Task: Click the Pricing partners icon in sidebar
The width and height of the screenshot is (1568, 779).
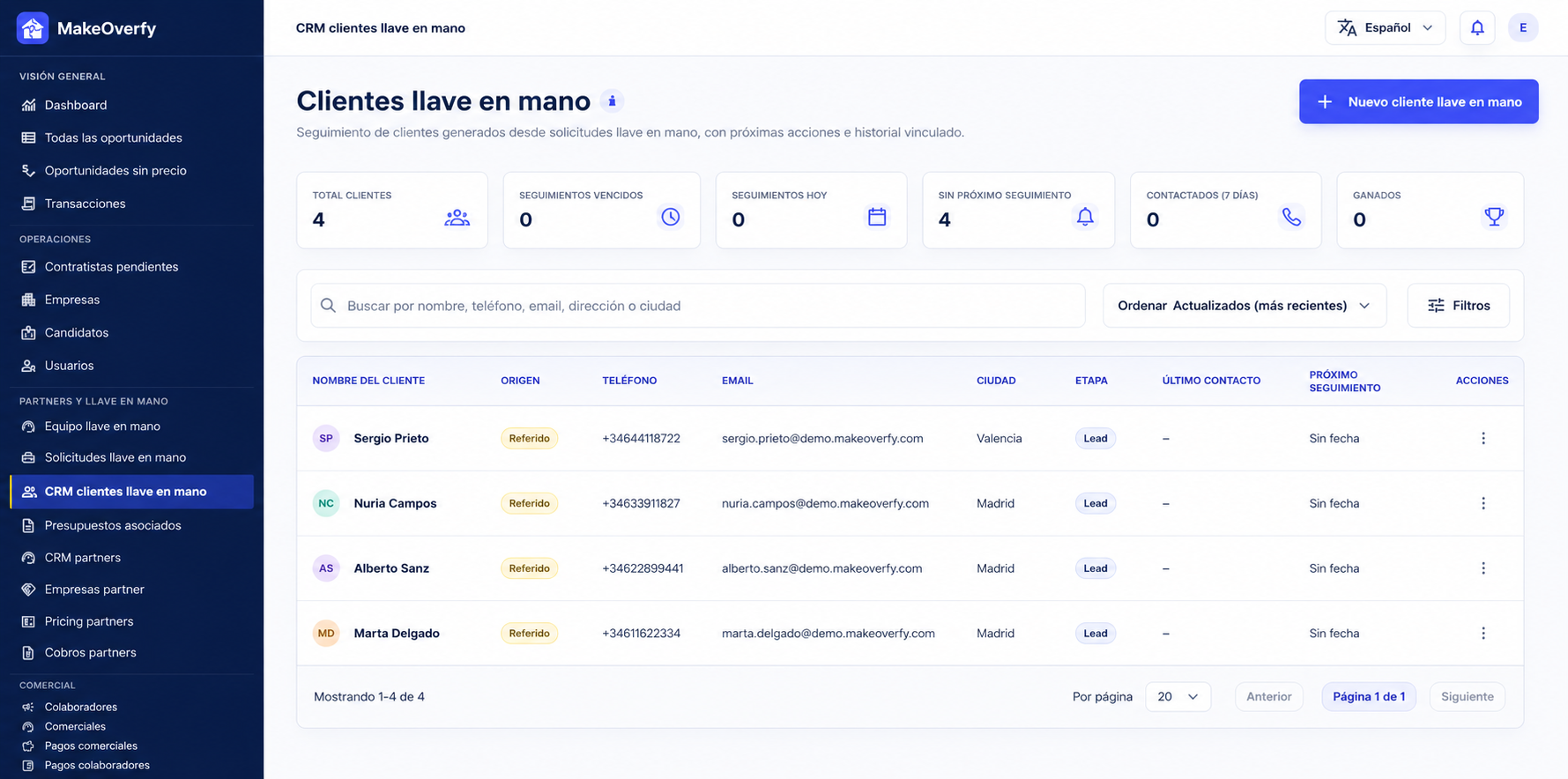Action: click(28, 621)
